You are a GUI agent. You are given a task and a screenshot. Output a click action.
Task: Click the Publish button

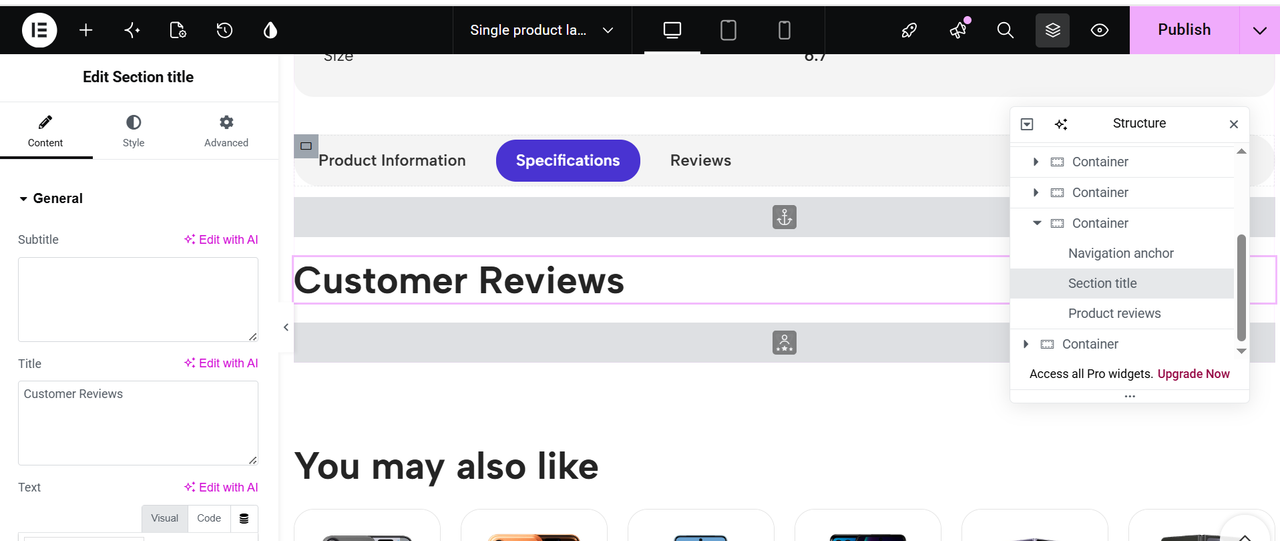[x=1184, y=30]
